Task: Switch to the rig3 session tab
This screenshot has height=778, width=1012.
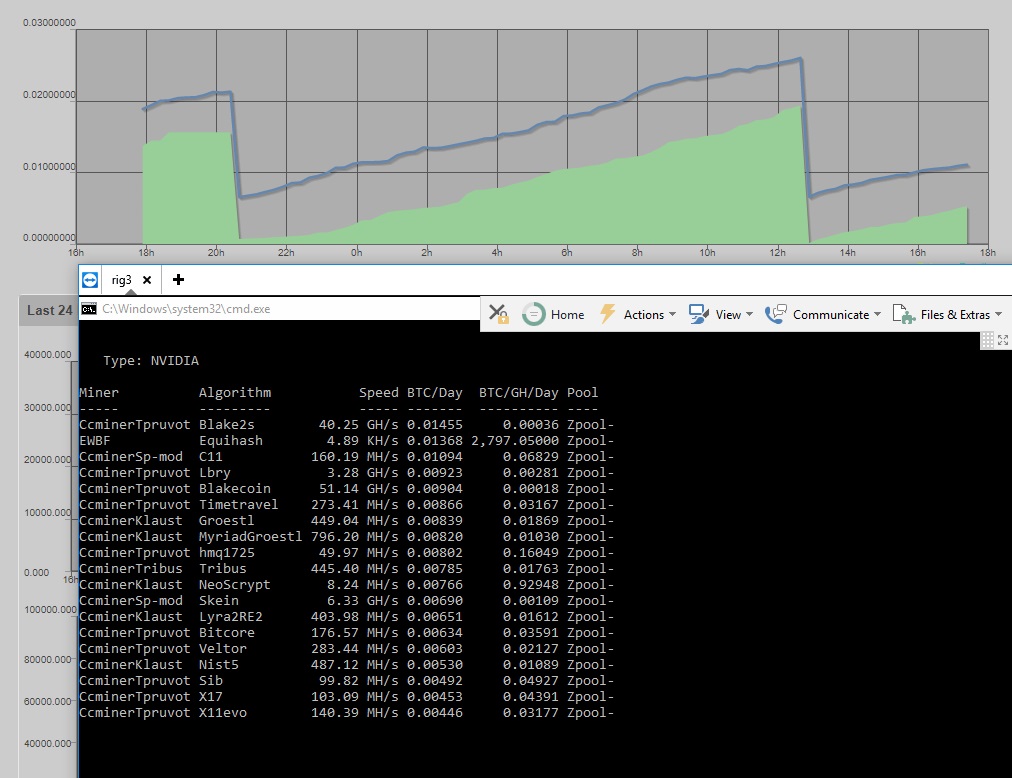Action: (121, 280)
